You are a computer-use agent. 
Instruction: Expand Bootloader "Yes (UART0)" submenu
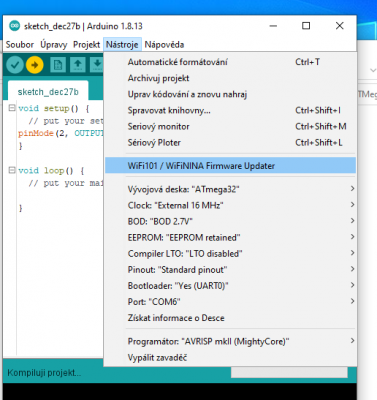tap(230, 286)
